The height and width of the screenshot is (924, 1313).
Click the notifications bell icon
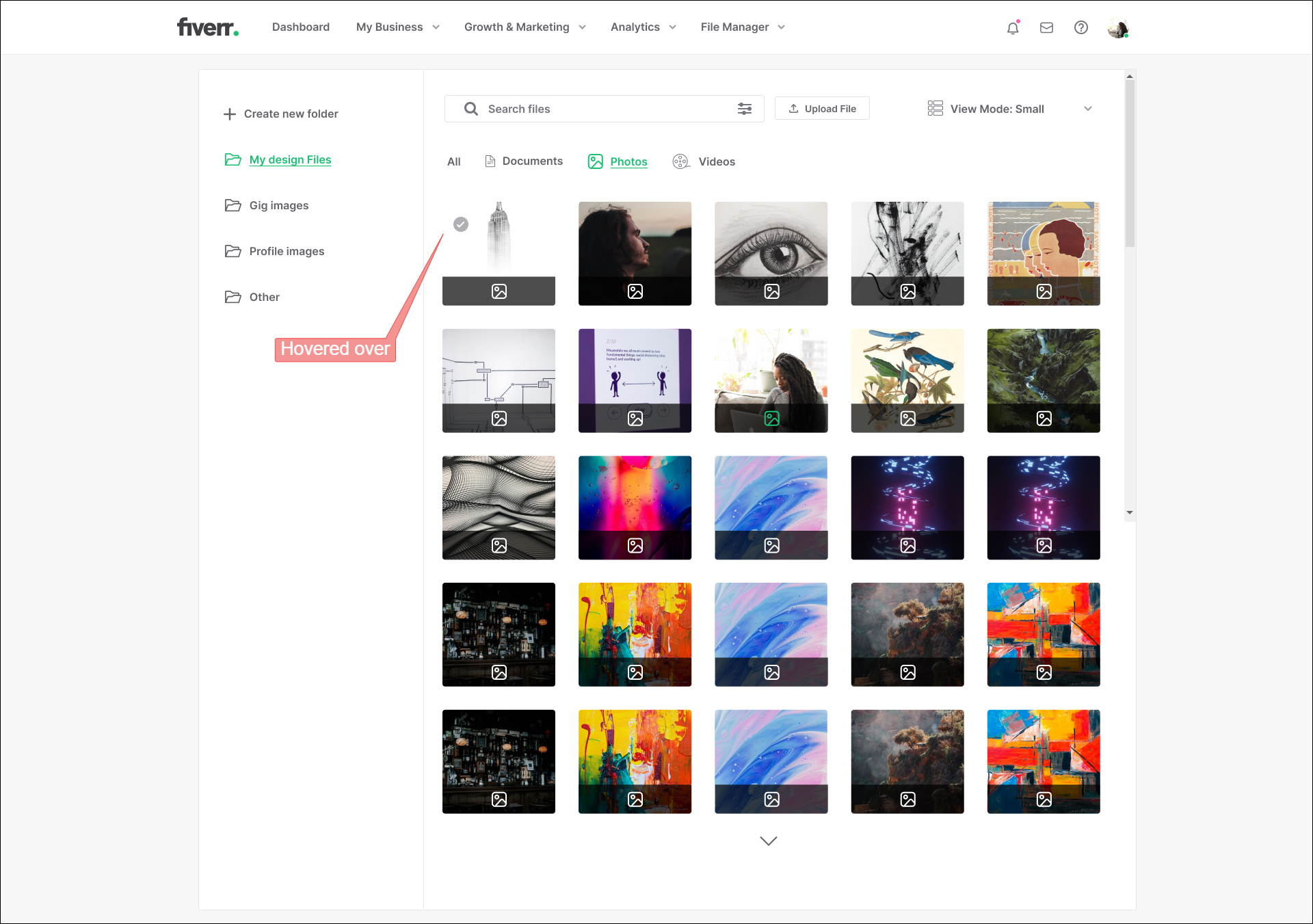pyautogui.click(x=1013, y=28)
